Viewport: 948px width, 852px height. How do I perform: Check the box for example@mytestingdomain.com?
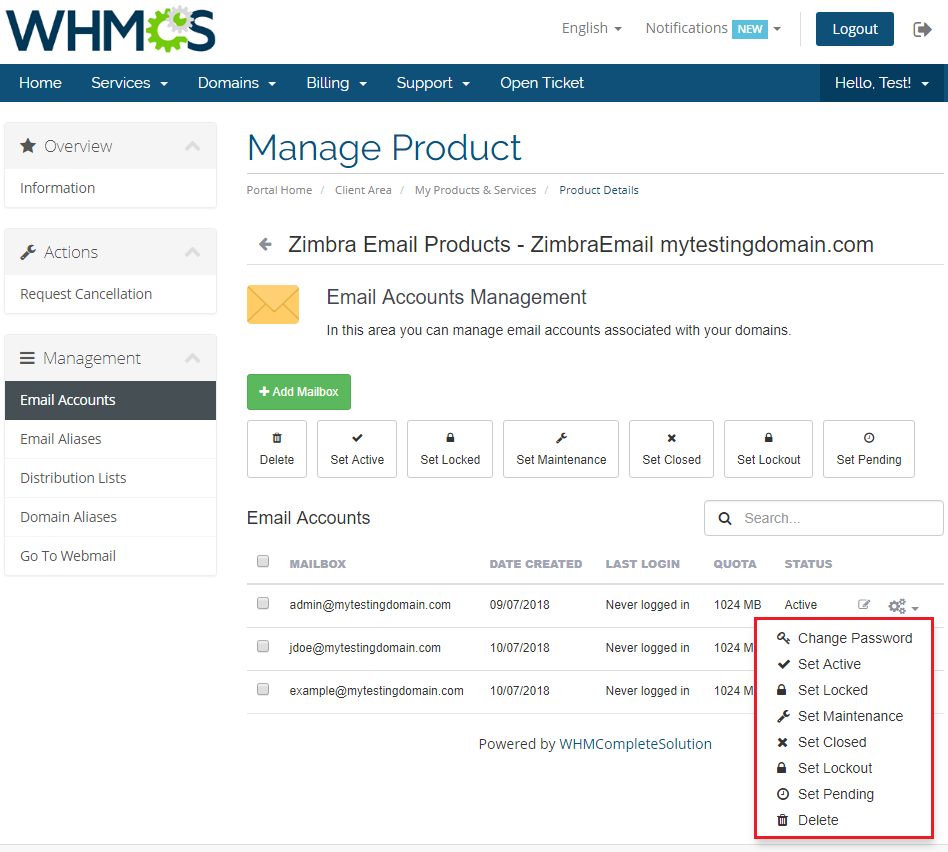click(263, 689)
